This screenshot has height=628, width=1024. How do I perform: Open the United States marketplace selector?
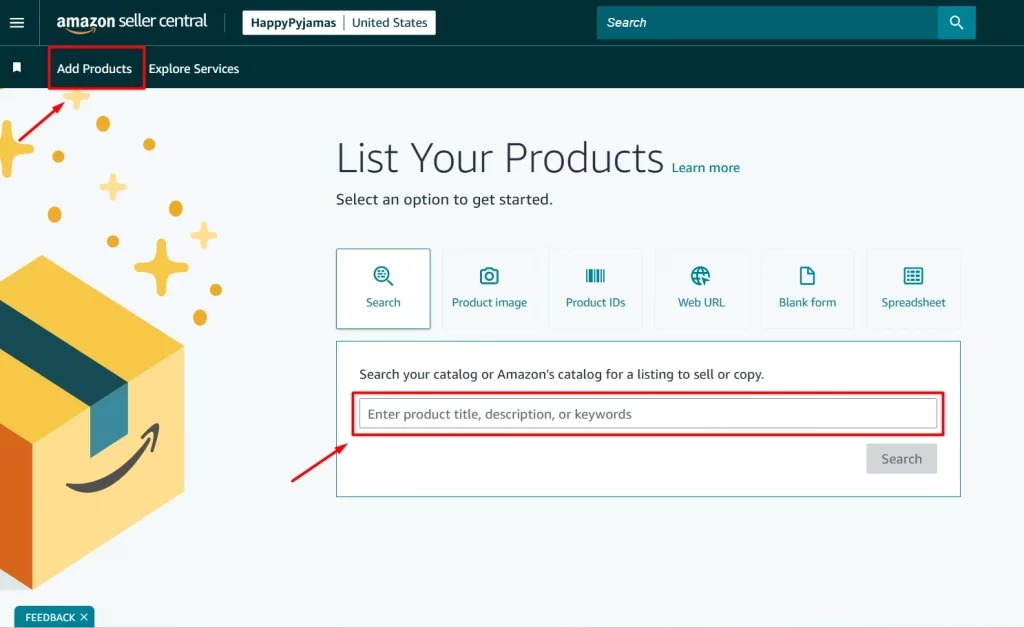(390, 22)
